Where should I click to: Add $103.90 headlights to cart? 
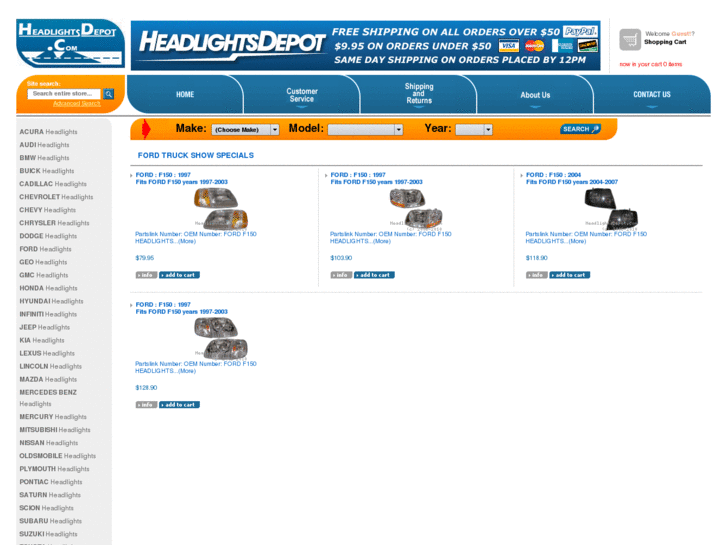tap(374, 275)
